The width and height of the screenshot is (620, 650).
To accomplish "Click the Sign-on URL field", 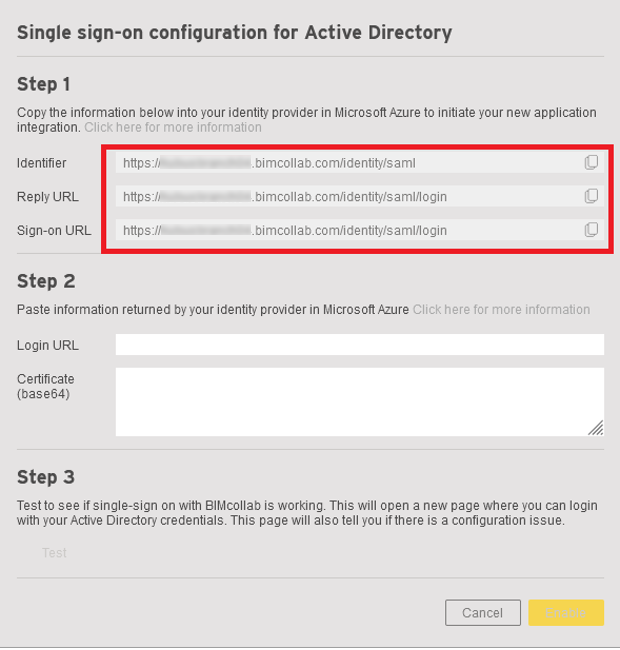I will [x=359, y=230].
